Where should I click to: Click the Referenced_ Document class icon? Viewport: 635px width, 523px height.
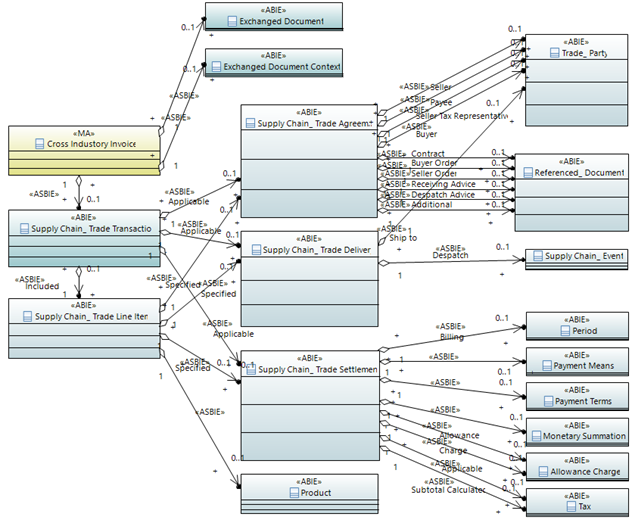528,173
